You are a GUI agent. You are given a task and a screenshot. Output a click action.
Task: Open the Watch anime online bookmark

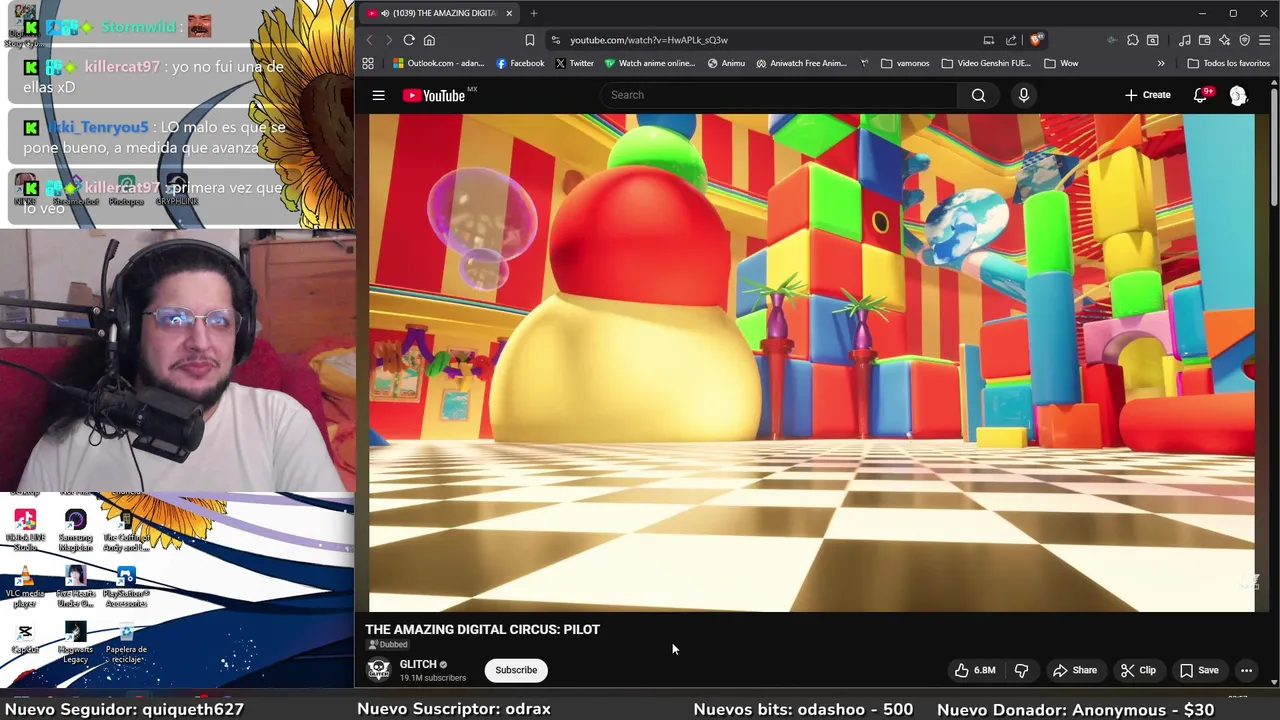(x=650, y=63)
